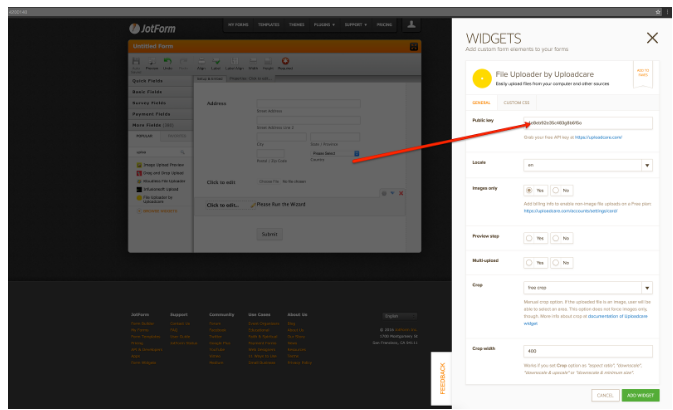Open the footer English language dropdown
This screenshot has width=673, height=410.
(x=399, y=316)
